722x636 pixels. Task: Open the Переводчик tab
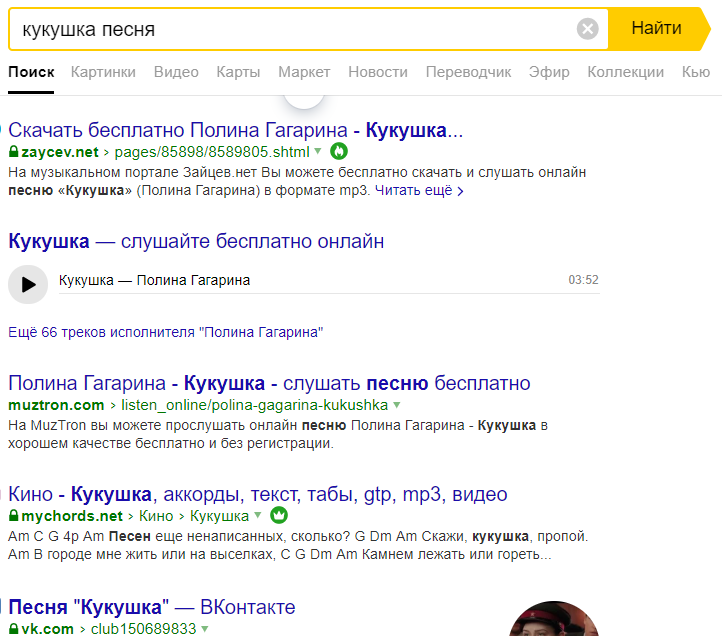(468, 72)
